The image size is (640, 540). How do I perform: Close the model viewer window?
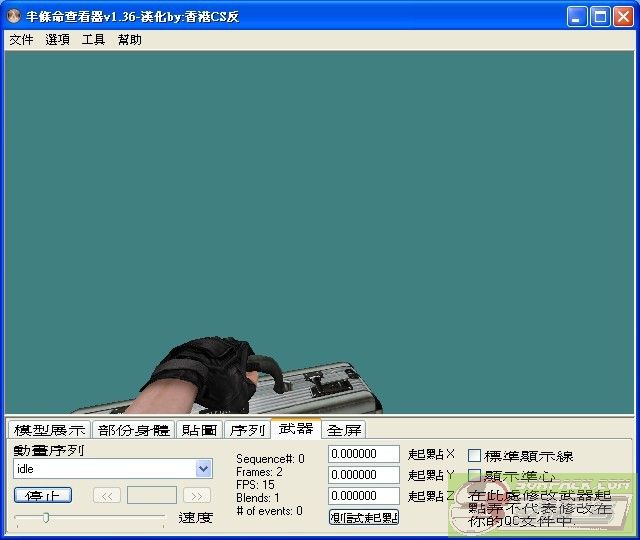coord(623,16)
